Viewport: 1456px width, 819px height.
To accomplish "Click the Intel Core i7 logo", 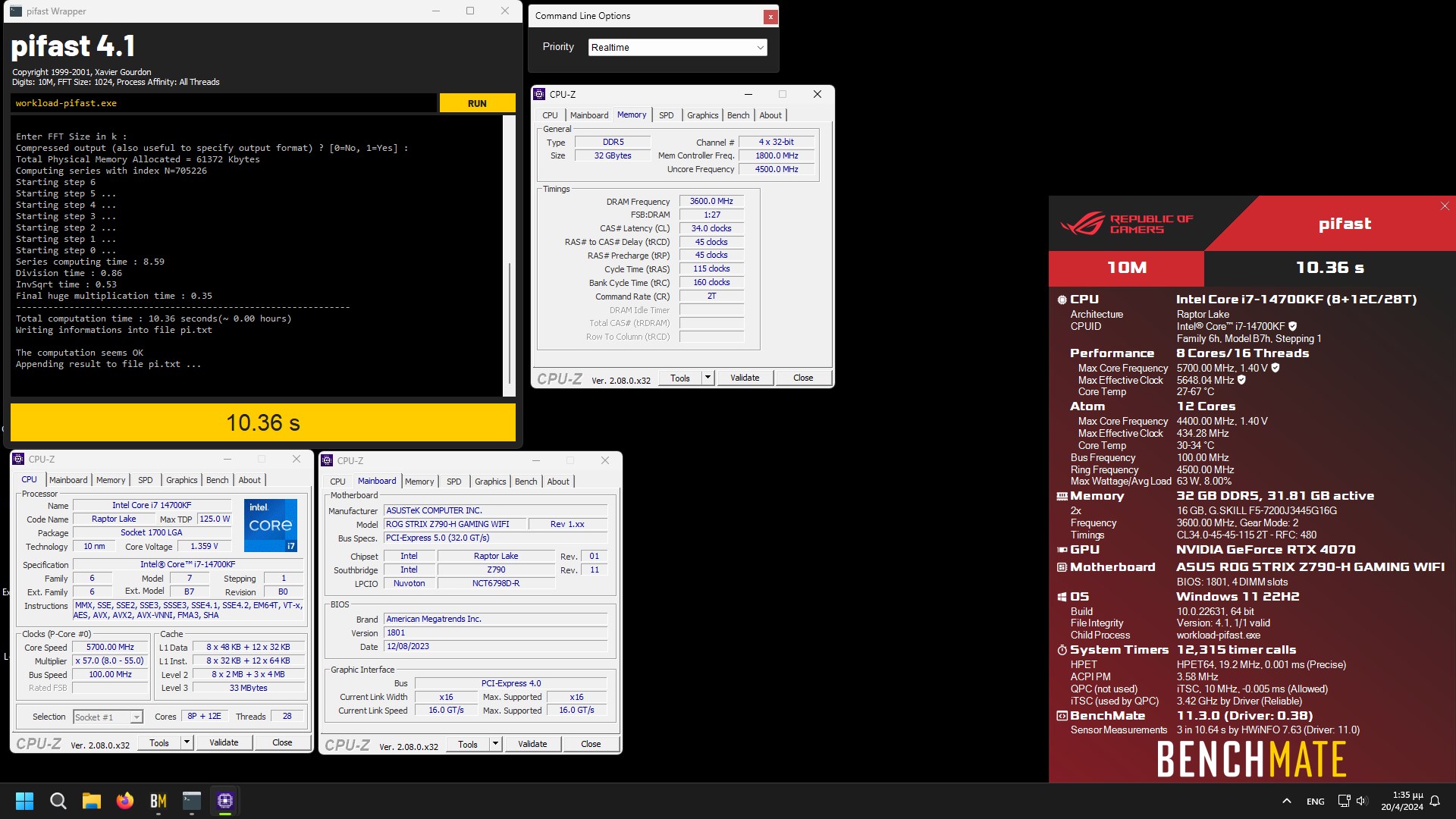I will [271, 525].
